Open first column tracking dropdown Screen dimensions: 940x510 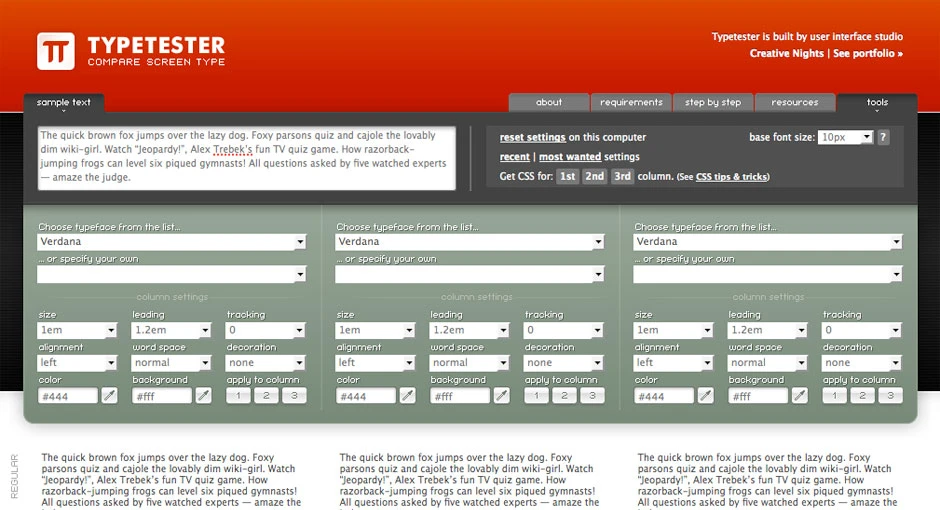pos(266,330)
